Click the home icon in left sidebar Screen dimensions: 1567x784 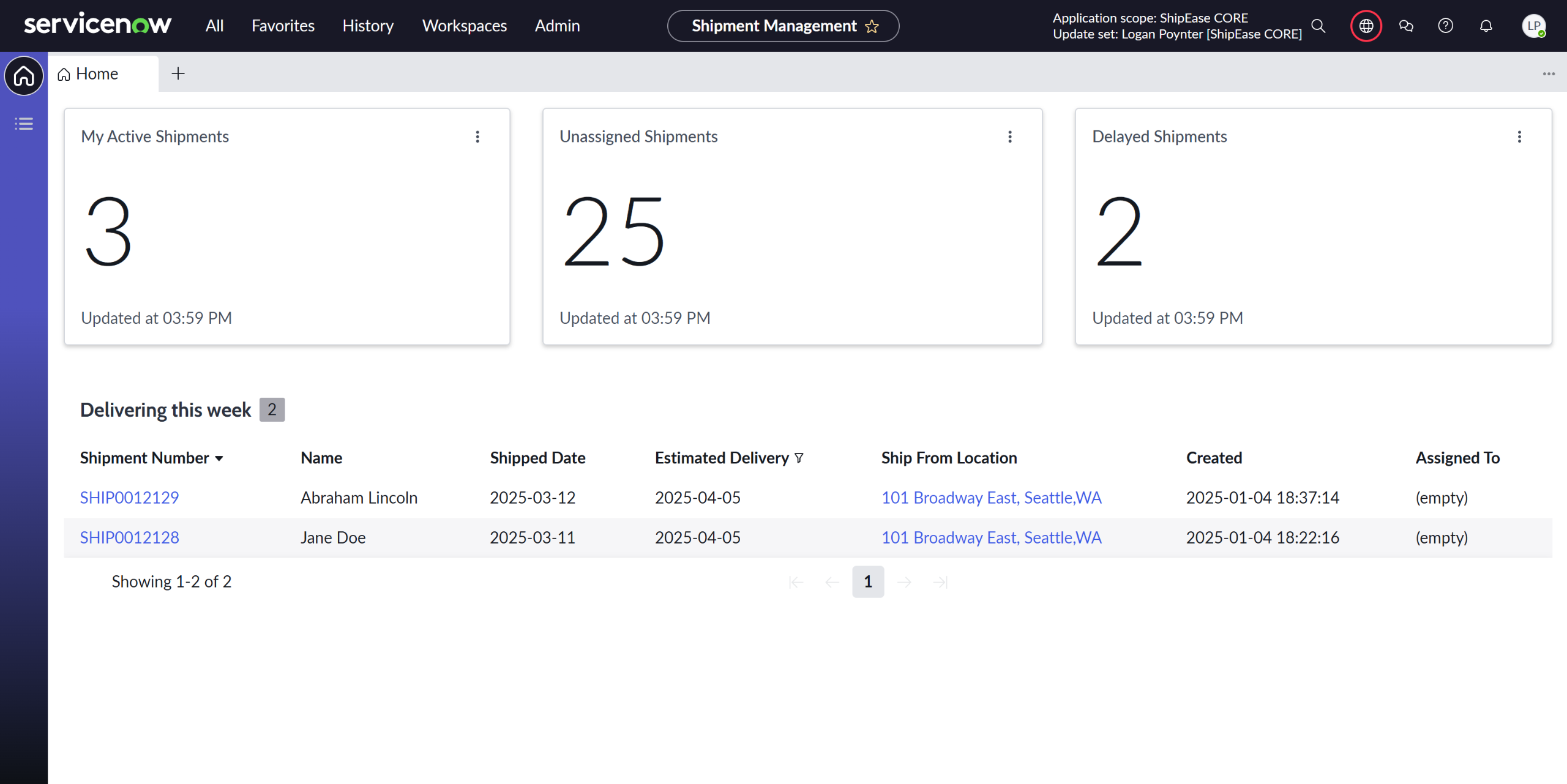[24, 76]
